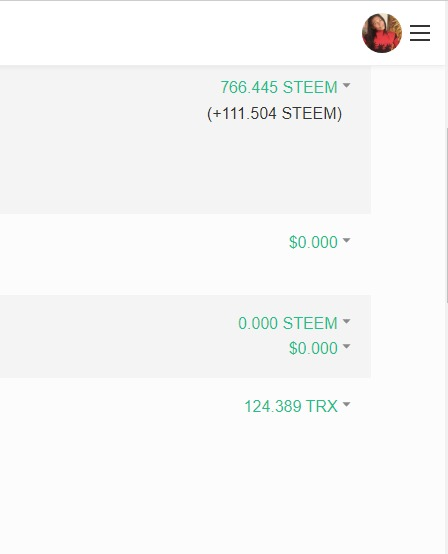Expand arrow beside 0.000 STEEM
This screenshot has width=448, height=554.
[x=346, y=321]
